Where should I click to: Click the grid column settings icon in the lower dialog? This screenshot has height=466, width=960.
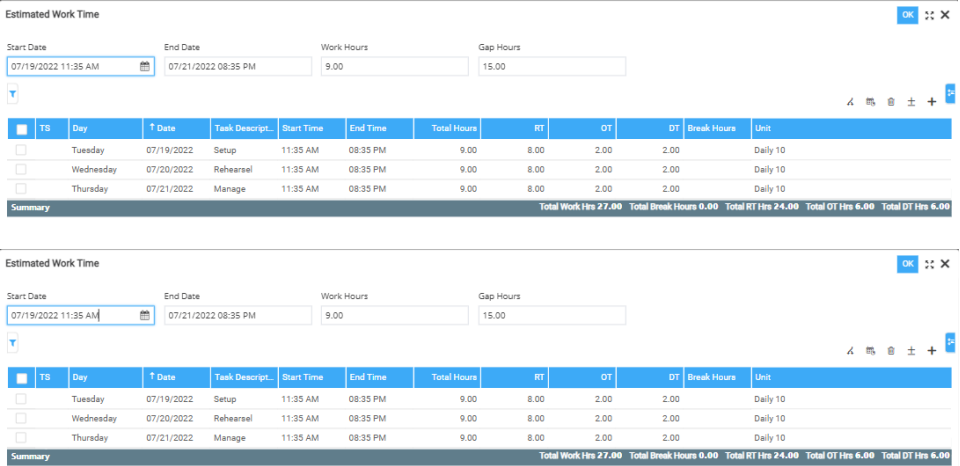(x=870, y=350)
